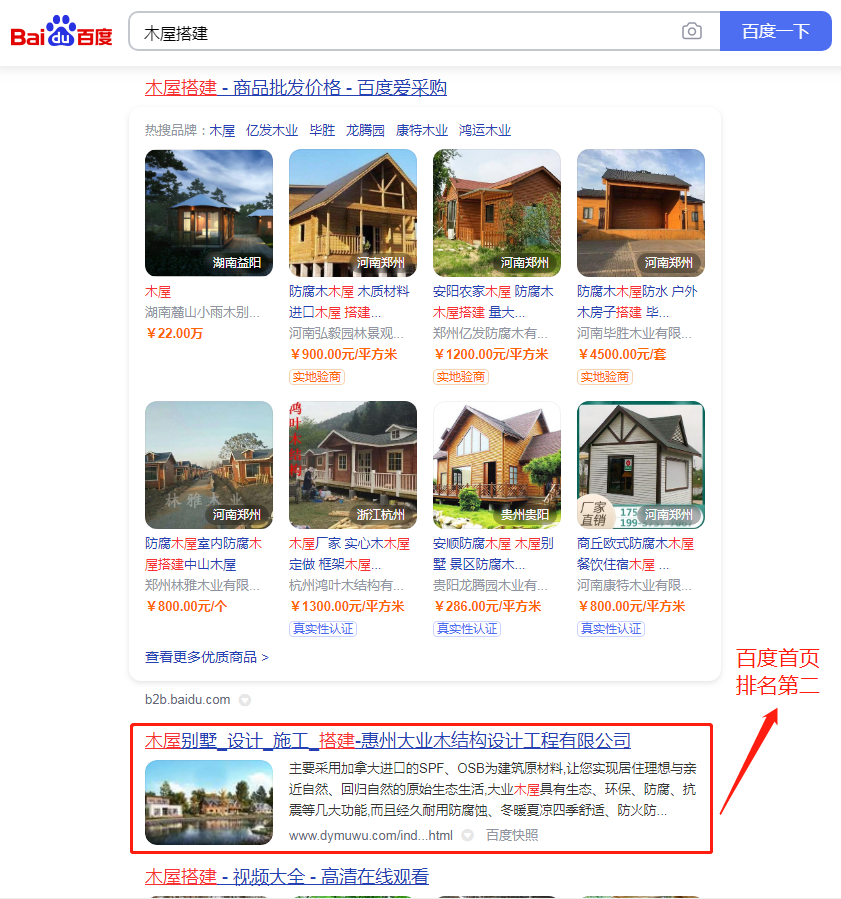Click supplier 湖南麓山小雨木别...
The height and width of the screenshot is (899, 841).
202,312
